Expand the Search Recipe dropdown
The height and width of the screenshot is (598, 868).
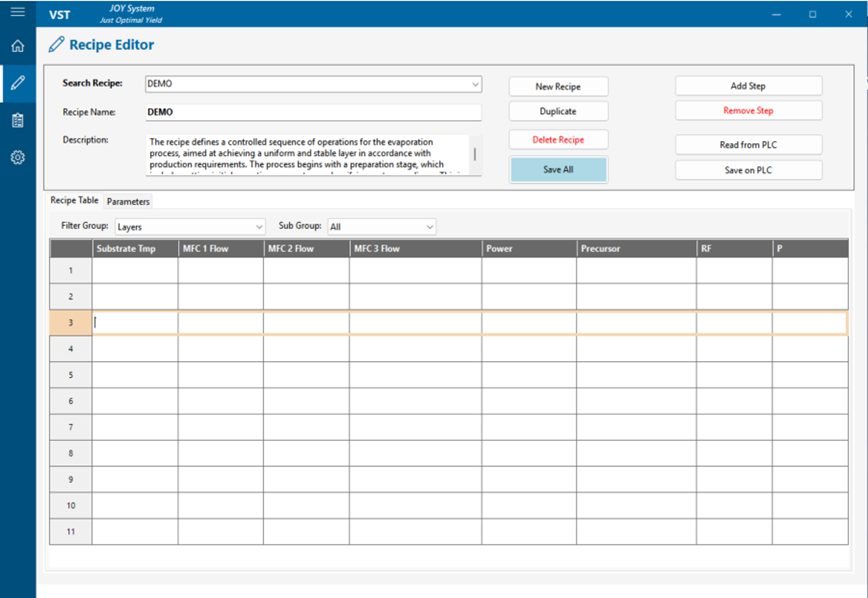click(475, 84)
